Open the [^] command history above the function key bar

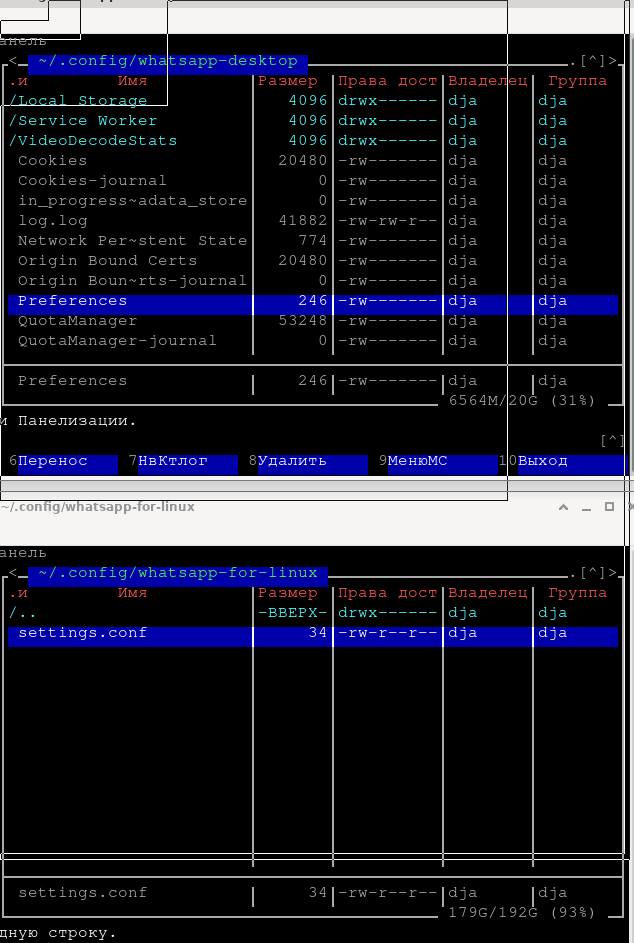[612, 441]
